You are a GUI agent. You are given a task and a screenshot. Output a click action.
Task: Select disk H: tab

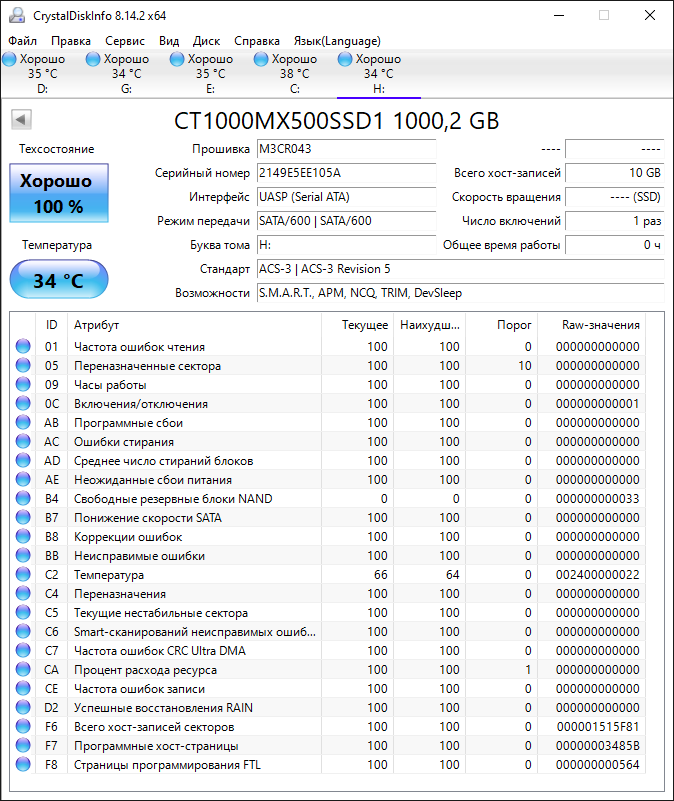point(379,74)
